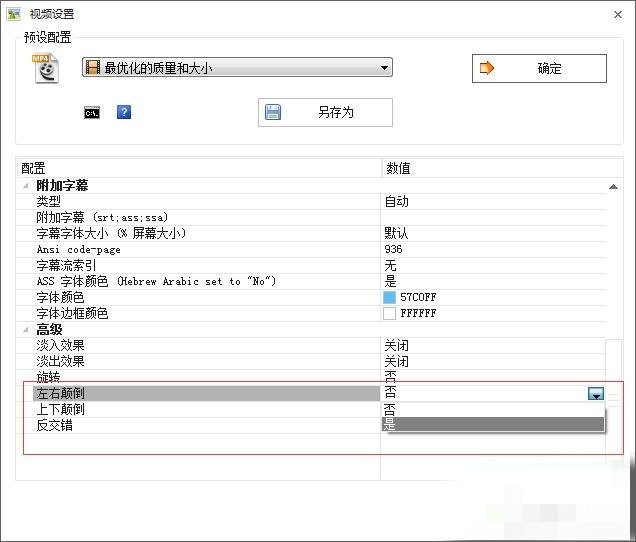The height and width of the screenshot is (542, 636).
Task: Open the command line console icon
Action: (x=92, y=112)
